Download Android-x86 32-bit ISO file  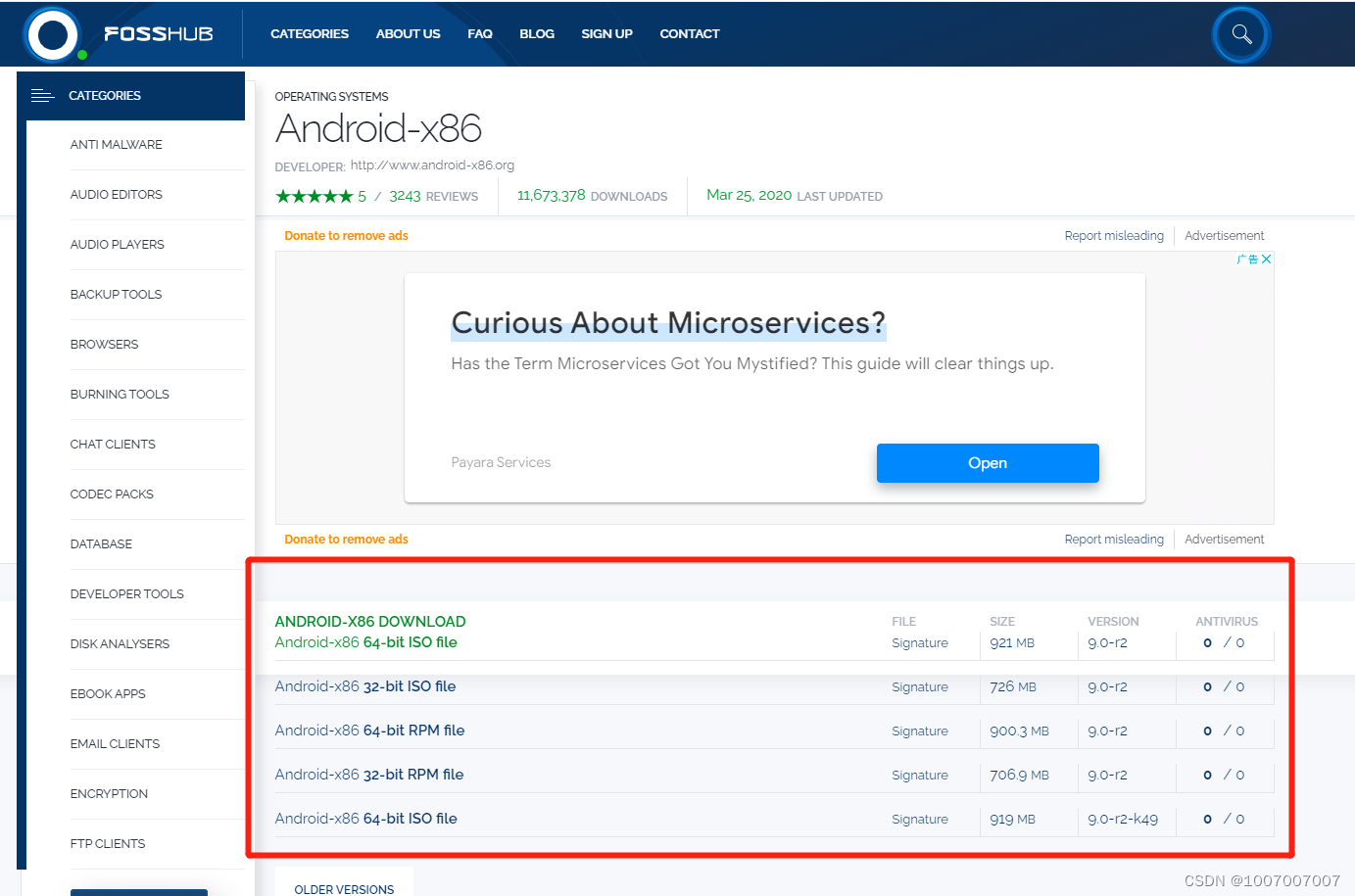point(364,686)
